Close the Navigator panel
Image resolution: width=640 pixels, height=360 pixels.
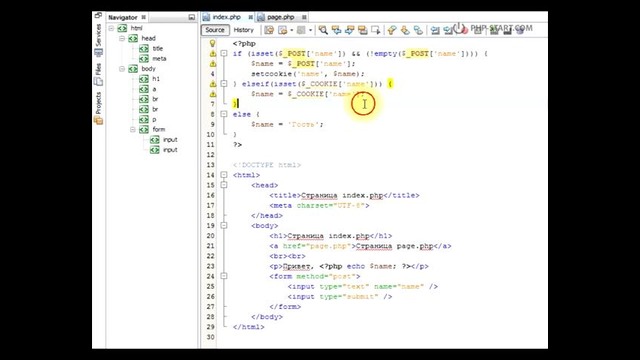(x=143, y=17)
